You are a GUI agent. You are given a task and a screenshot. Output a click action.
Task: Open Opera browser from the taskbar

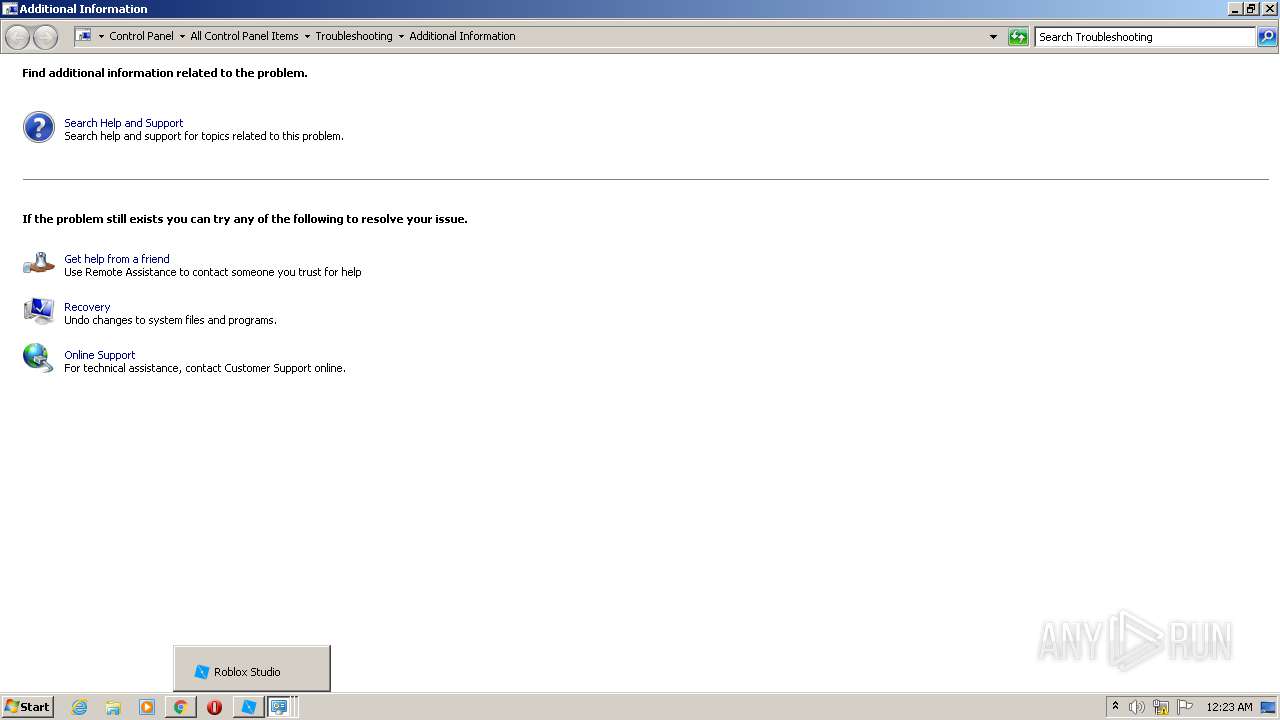coord(214,707)
